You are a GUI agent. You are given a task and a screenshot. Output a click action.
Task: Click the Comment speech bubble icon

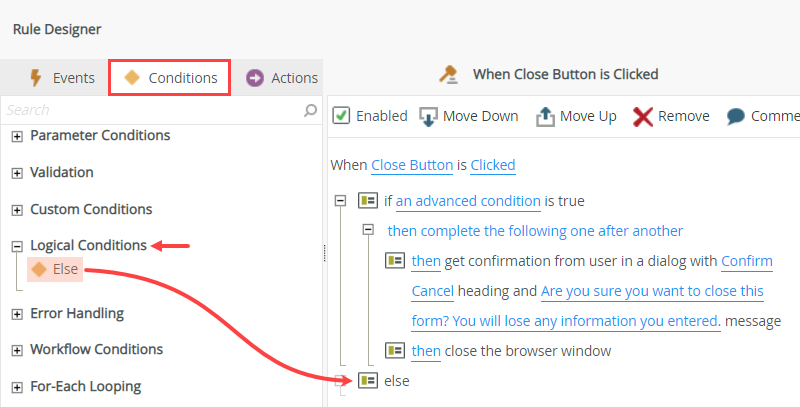pyautogui.click(x=736, y=116)
